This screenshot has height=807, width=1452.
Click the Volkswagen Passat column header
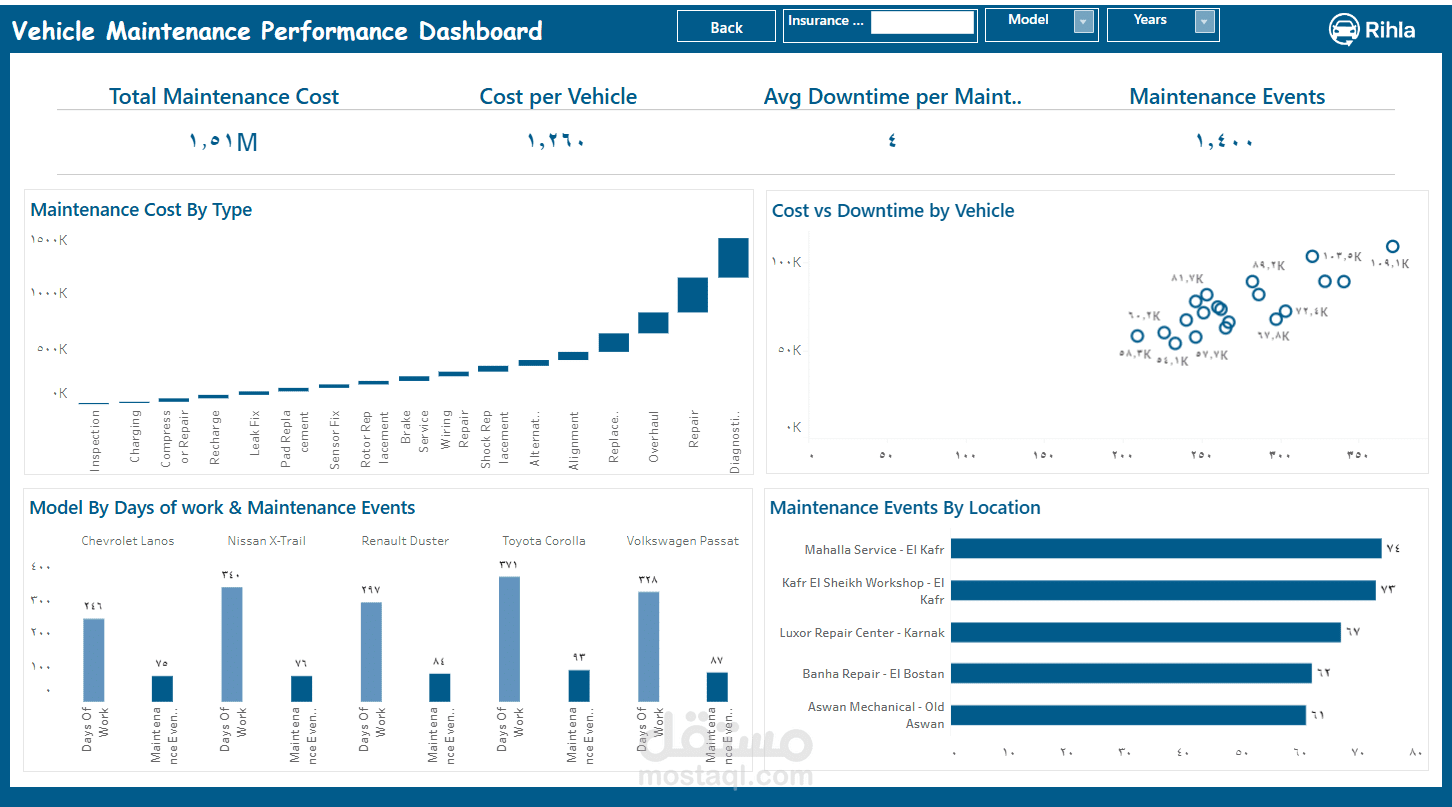(x=683, y=541)
